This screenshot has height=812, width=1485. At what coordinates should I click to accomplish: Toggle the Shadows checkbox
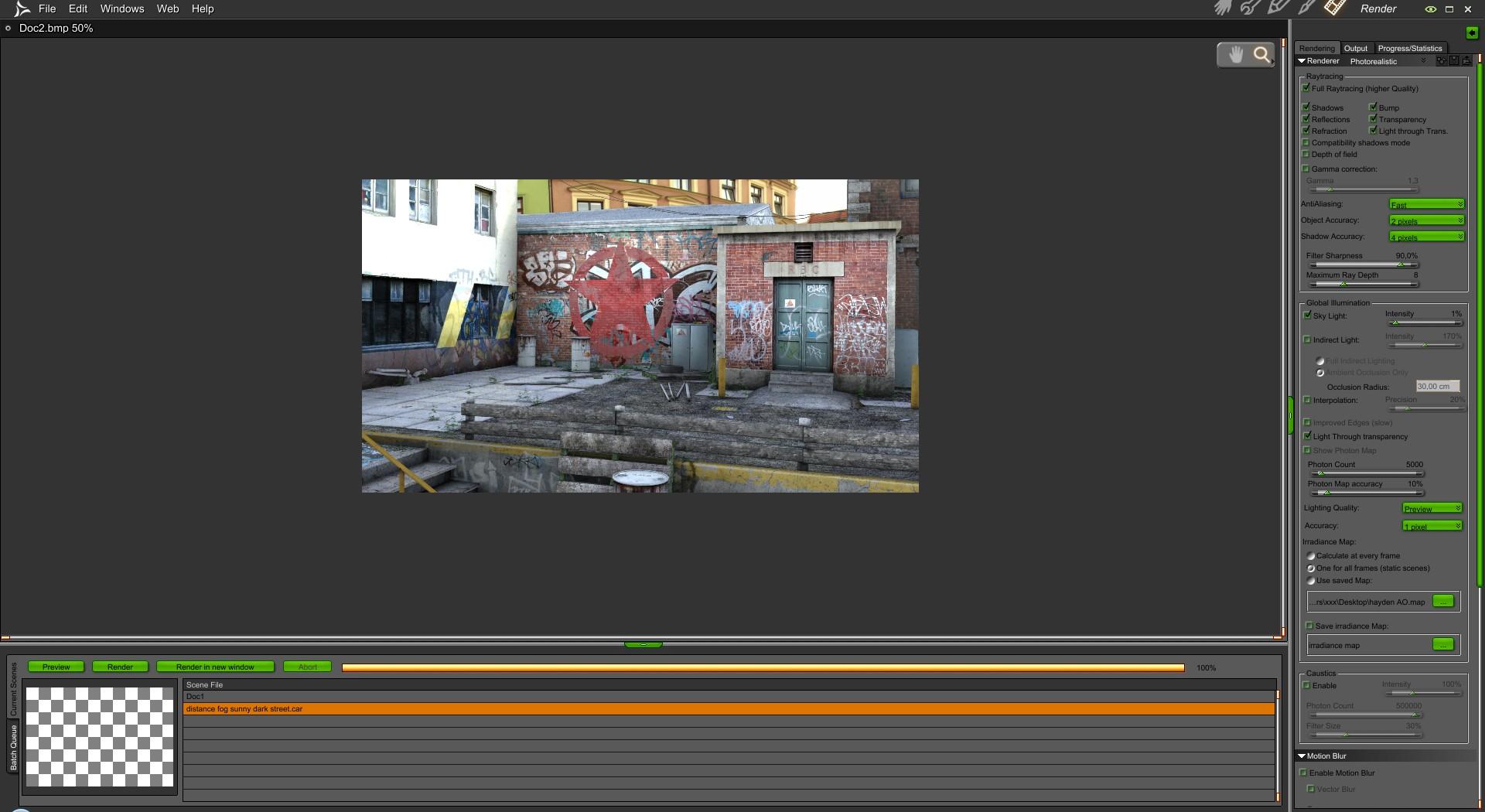1306,107
